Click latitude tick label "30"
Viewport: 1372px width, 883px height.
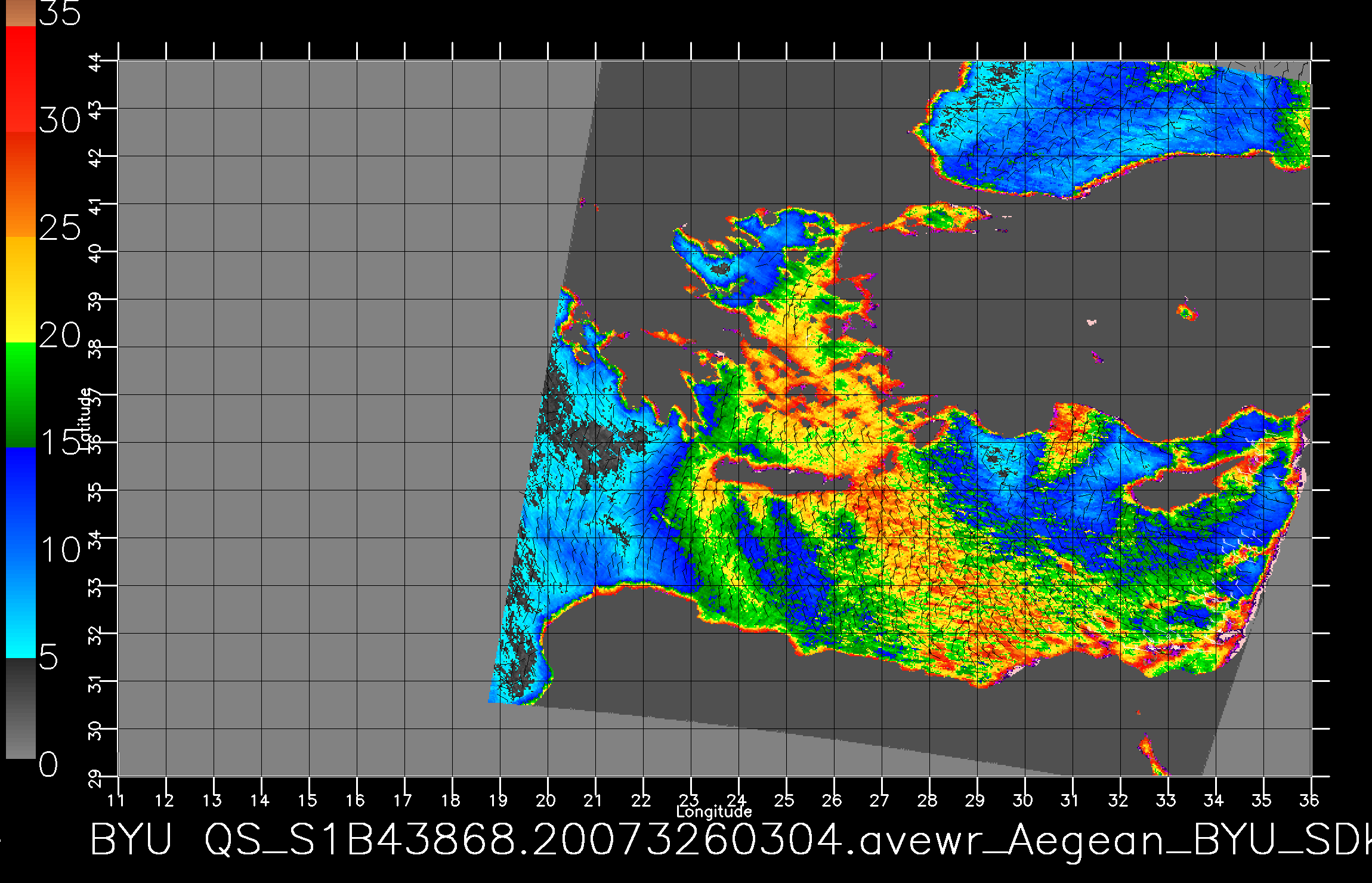(x=95, y=730)
